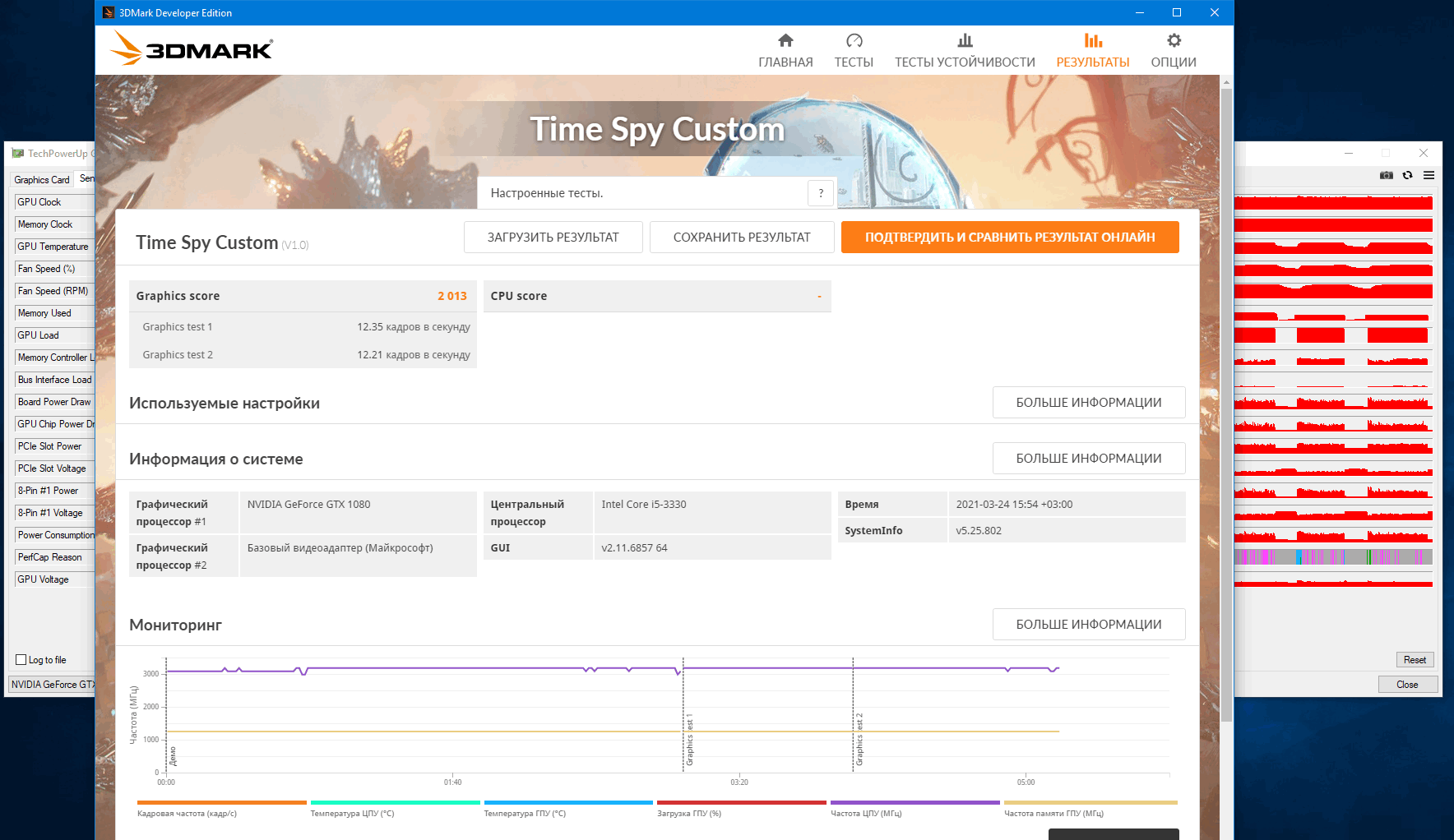Click the question mark help button
Viewport: 1454px width, 840px height.
point(821,193)
